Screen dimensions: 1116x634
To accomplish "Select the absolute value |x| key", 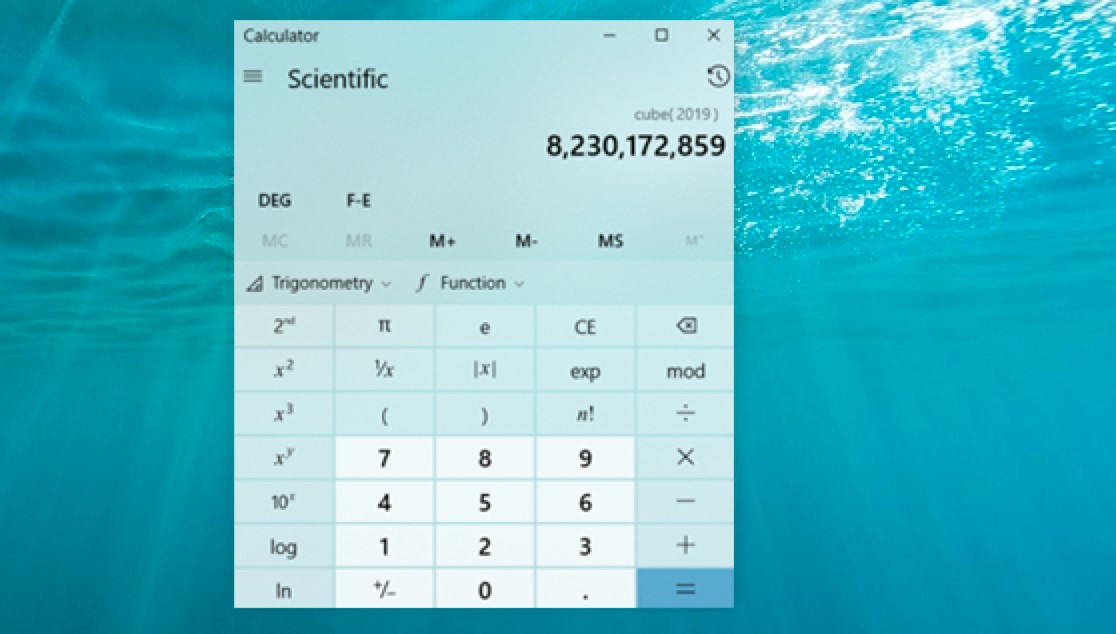I will click(484, 370).
